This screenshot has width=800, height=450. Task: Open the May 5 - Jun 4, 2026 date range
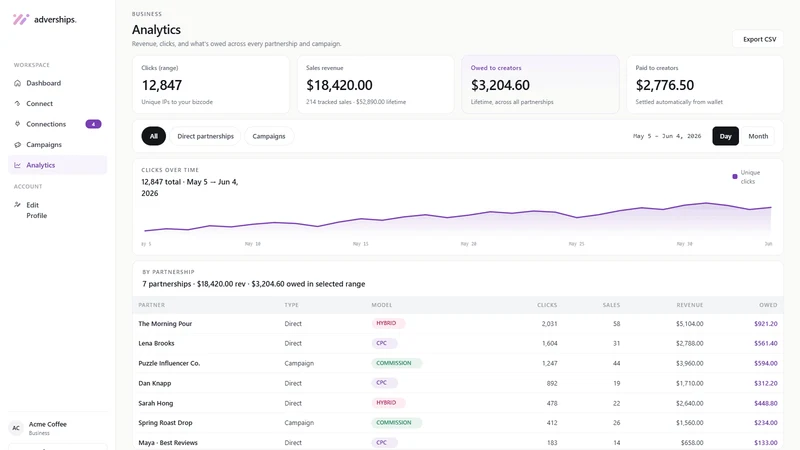667,136
